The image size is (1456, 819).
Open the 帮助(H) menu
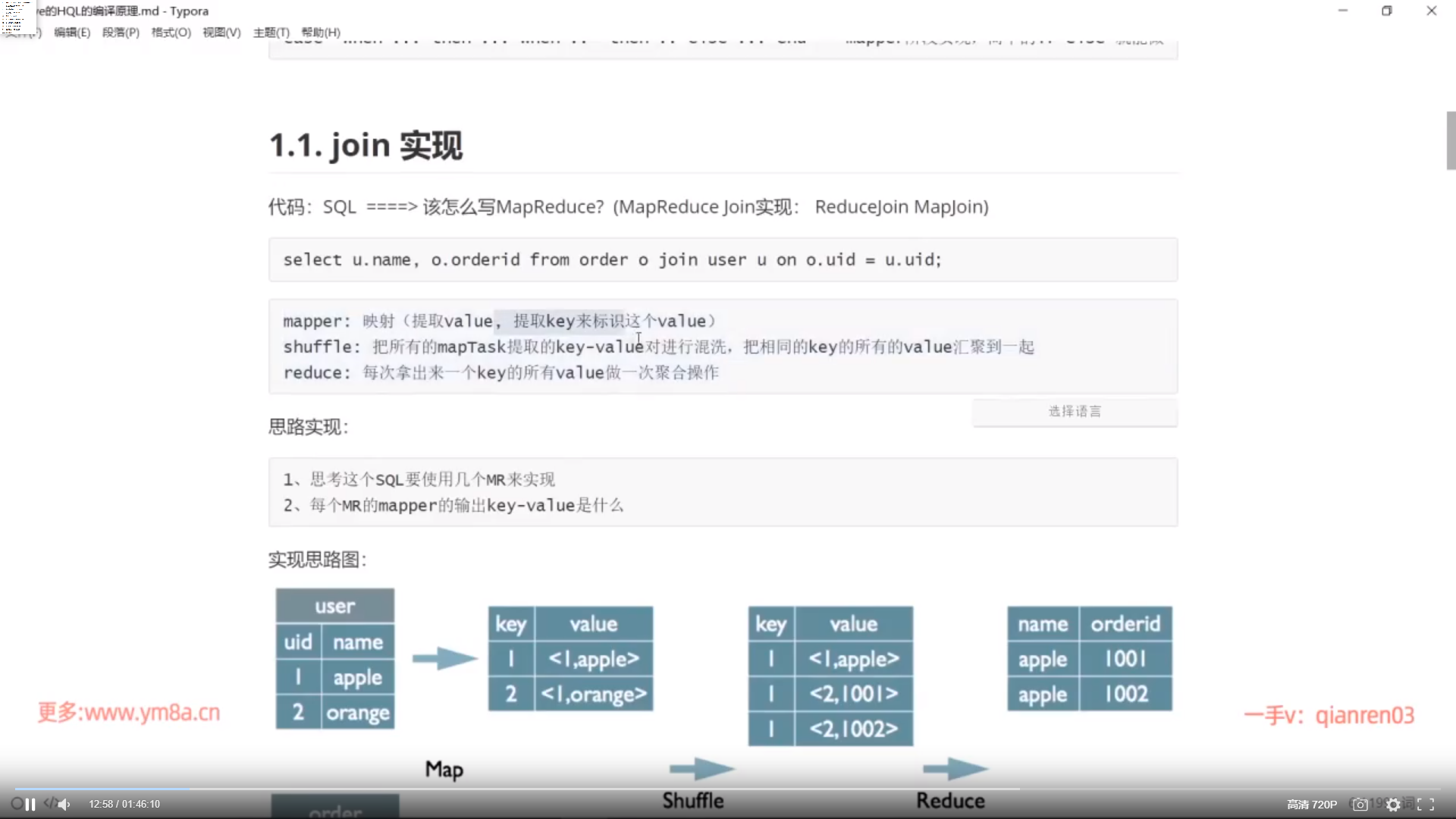[320, 33]
